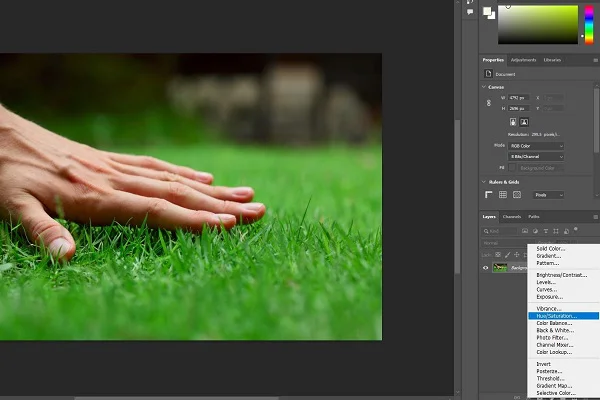This screenshot has width=600, height=400.
Task: Open the Layers panel menu icon
Action: point(595,217)
